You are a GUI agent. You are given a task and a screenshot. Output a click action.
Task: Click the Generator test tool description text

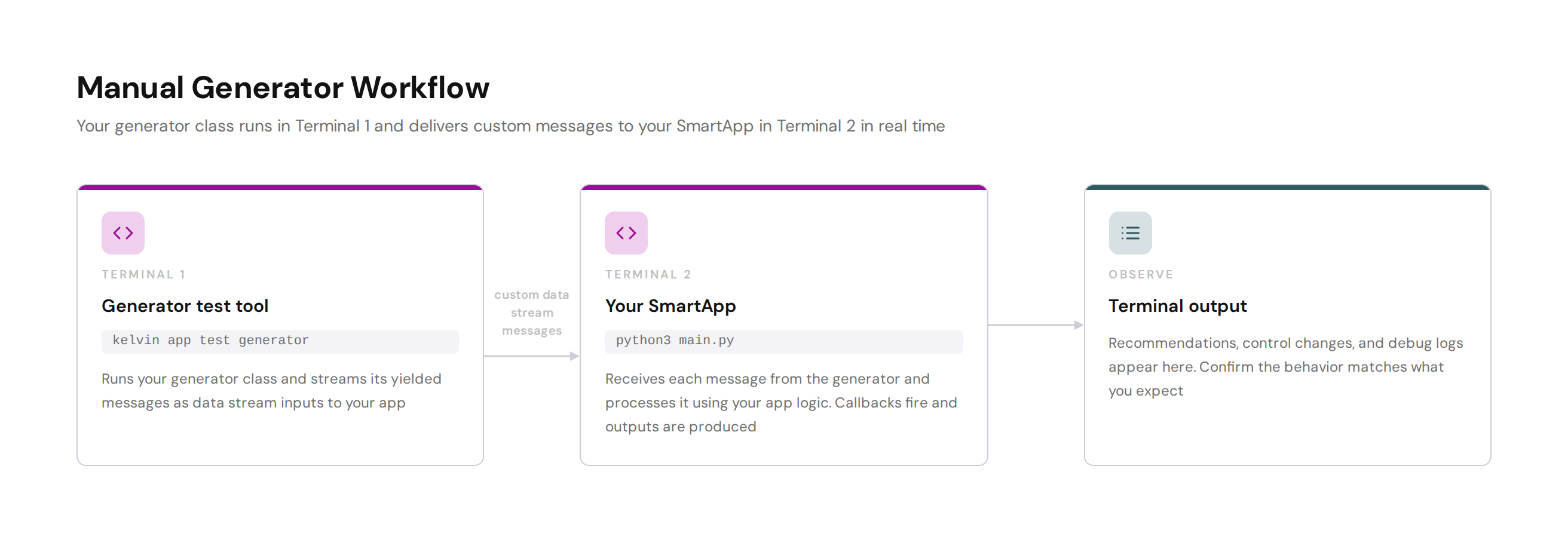(x=271, y=391)
